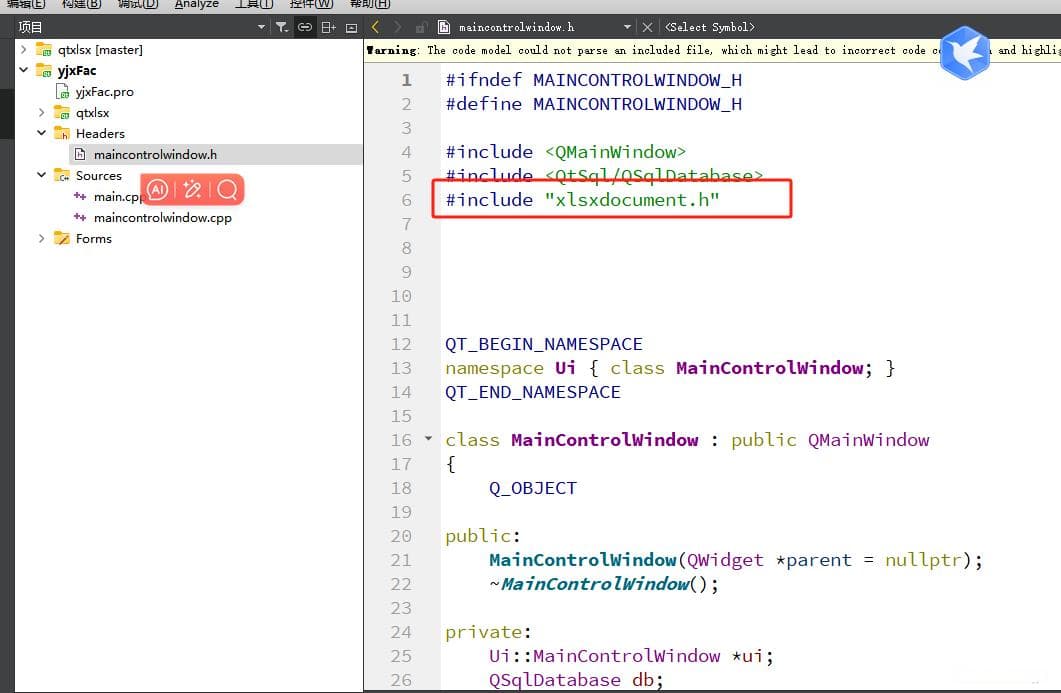The height and width of the screenshot is (693, 1061).
Task: Toggle synchronize with editor link icon
Action: tap(305, 27)
